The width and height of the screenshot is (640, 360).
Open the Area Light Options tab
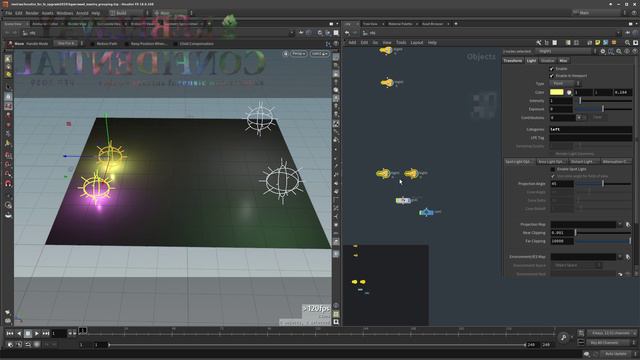pyautogui.click(x=551, y=162)
